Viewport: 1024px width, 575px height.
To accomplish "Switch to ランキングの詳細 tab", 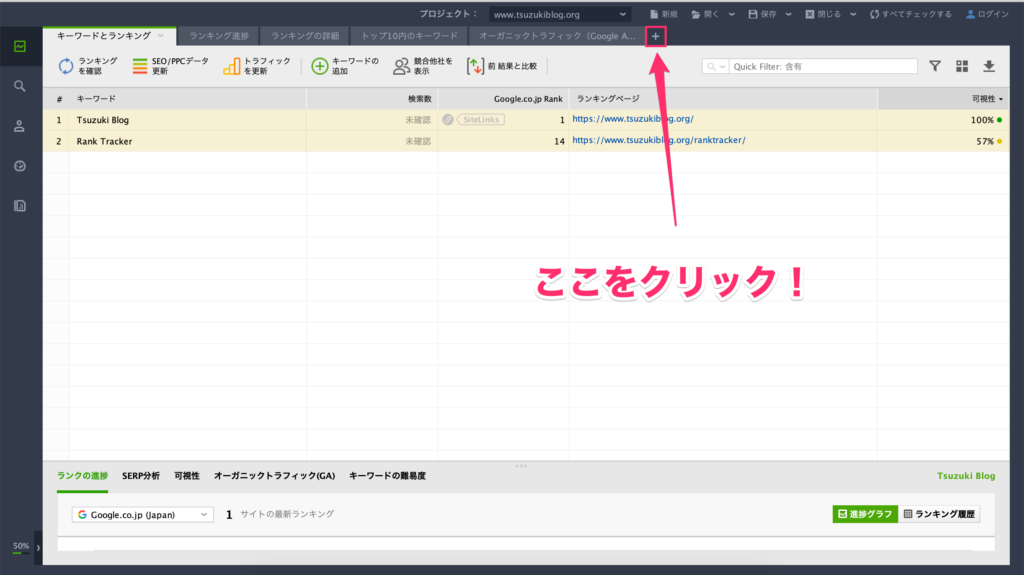I will click(305, 36).
